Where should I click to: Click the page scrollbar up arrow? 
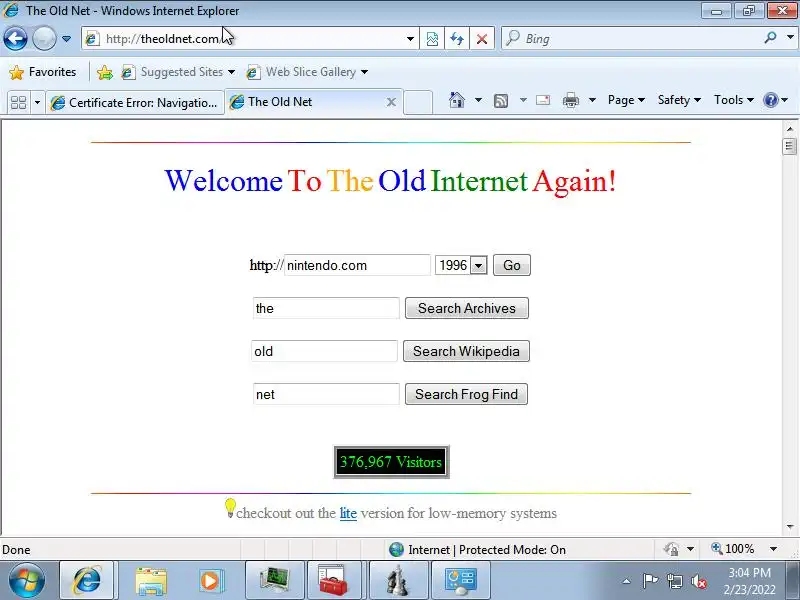[790, 129]
